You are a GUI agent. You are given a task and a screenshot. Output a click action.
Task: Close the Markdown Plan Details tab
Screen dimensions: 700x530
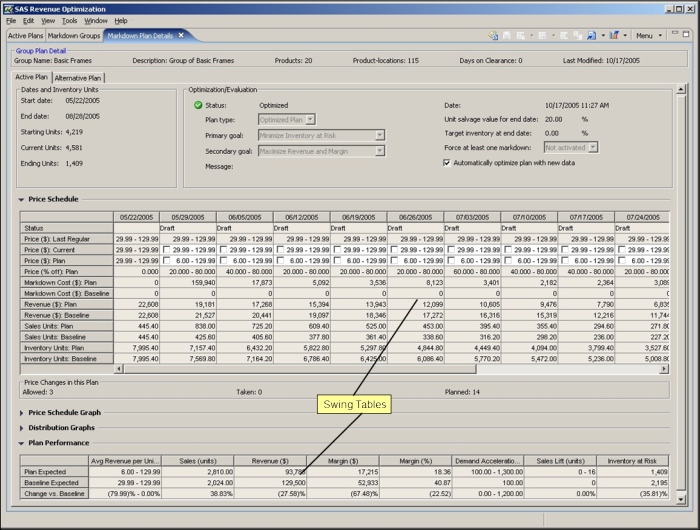click(x=181, y=35)
